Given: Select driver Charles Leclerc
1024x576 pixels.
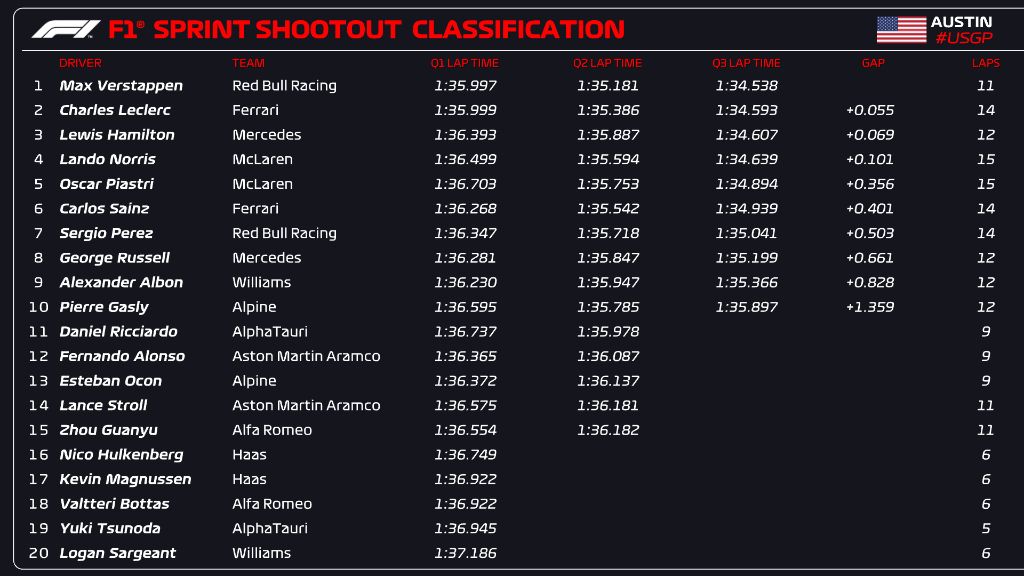Looking at the screenshot, I should (115, 110).
